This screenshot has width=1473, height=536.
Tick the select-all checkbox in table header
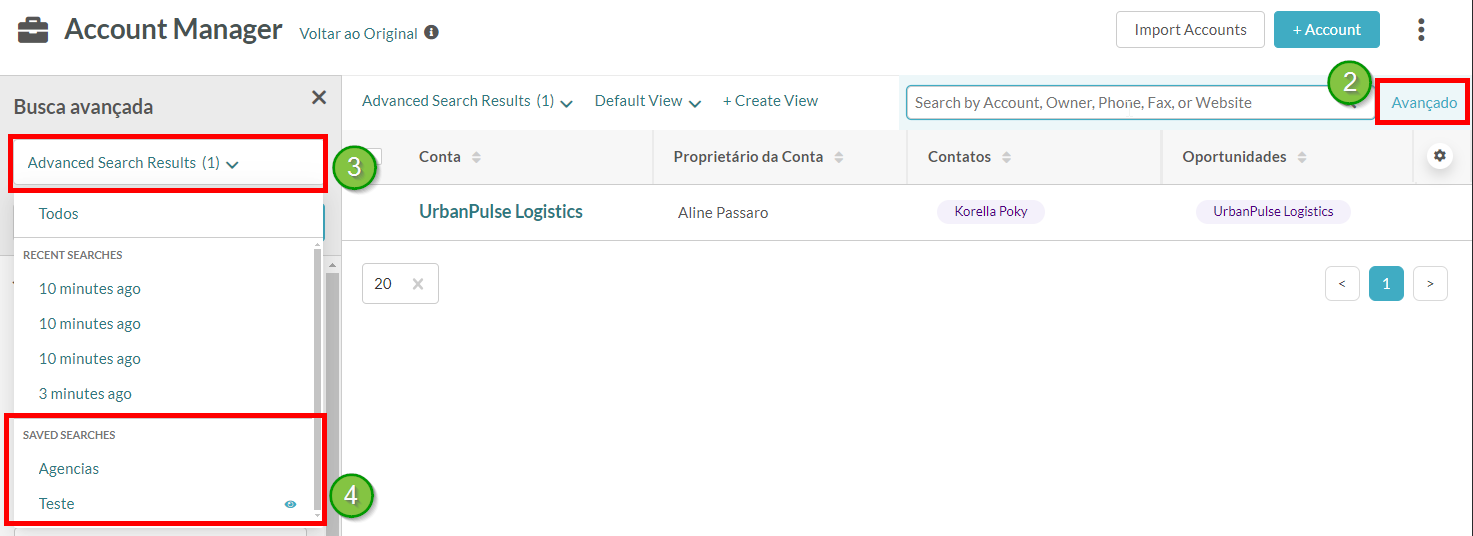coord(374,156)
